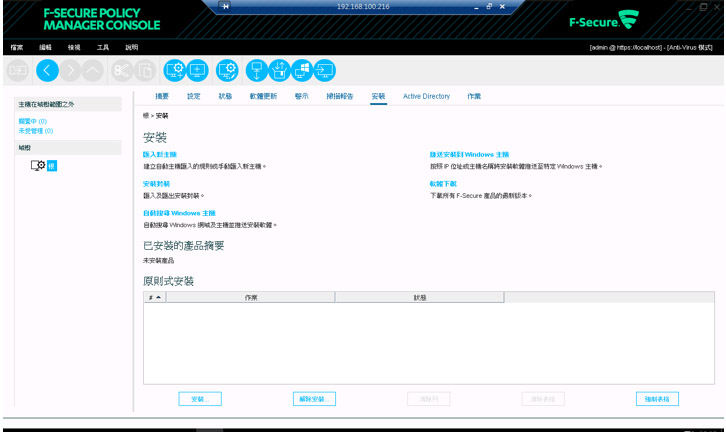Switch to the 警示 tab
The image size is (726, 432).
pos(301,96)
